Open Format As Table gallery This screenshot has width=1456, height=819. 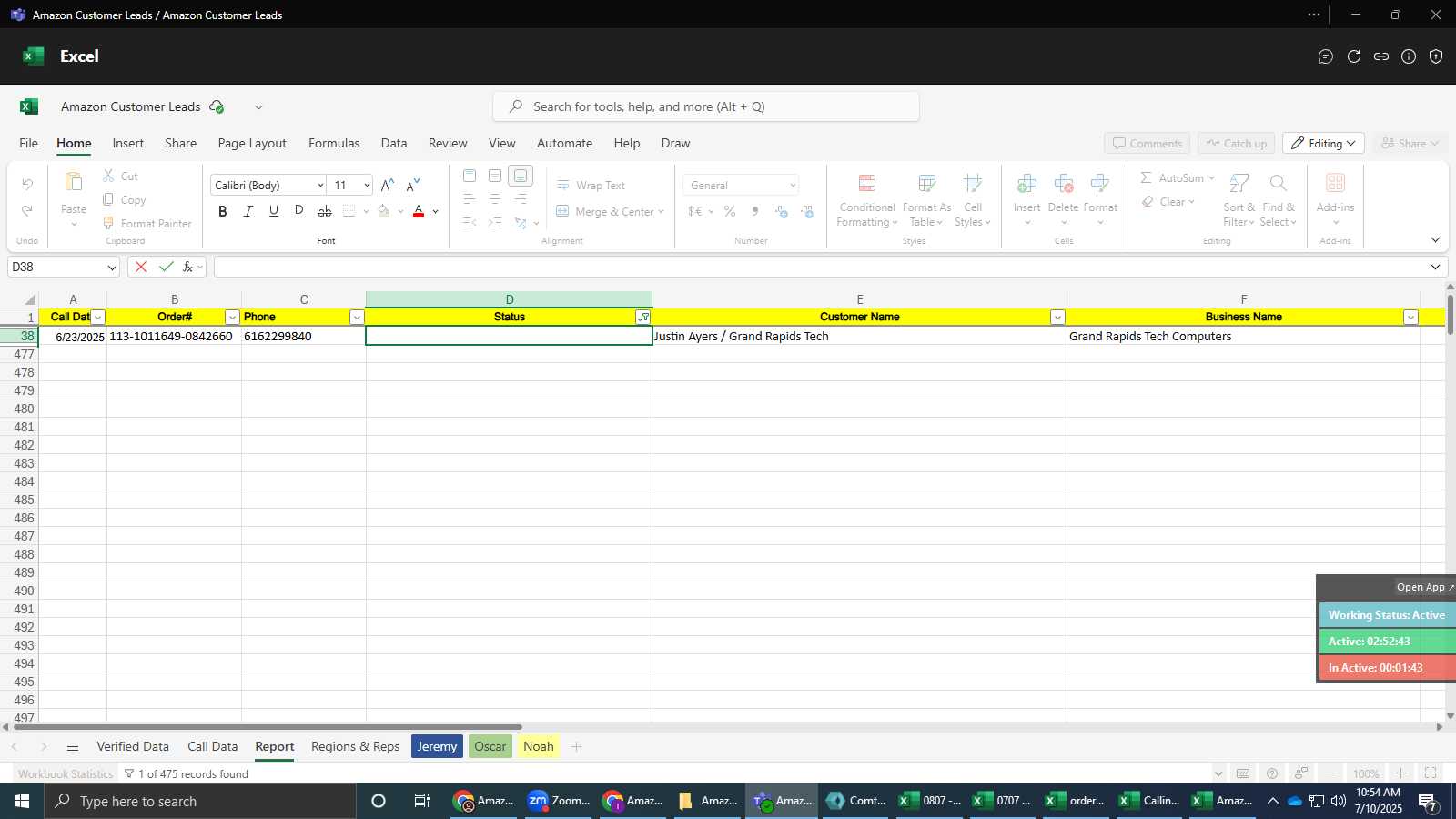pyautogui.click(x=926, y=199)
